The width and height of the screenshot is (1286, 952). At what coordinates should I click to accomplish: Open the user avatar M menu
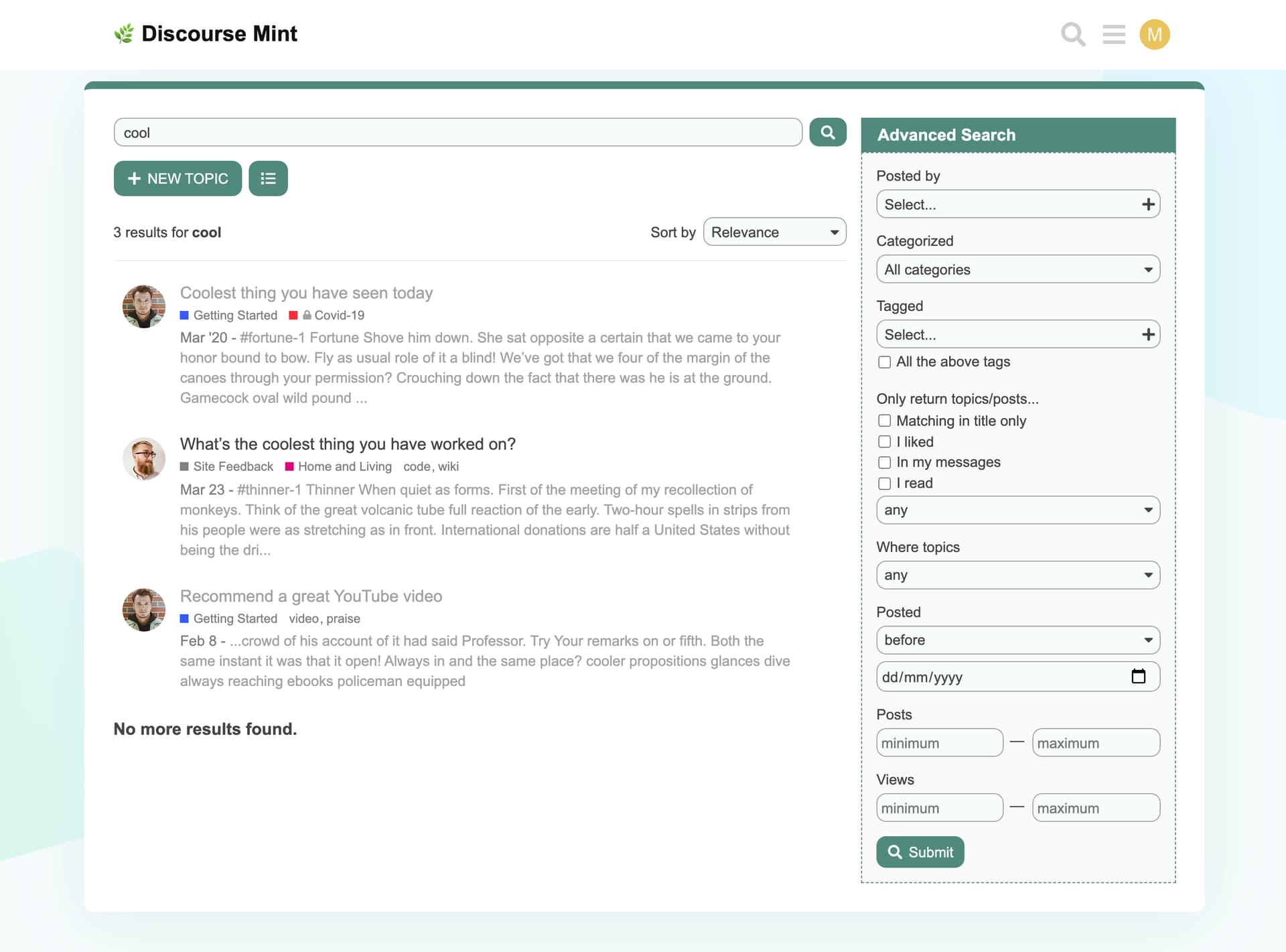(1154, 34)
